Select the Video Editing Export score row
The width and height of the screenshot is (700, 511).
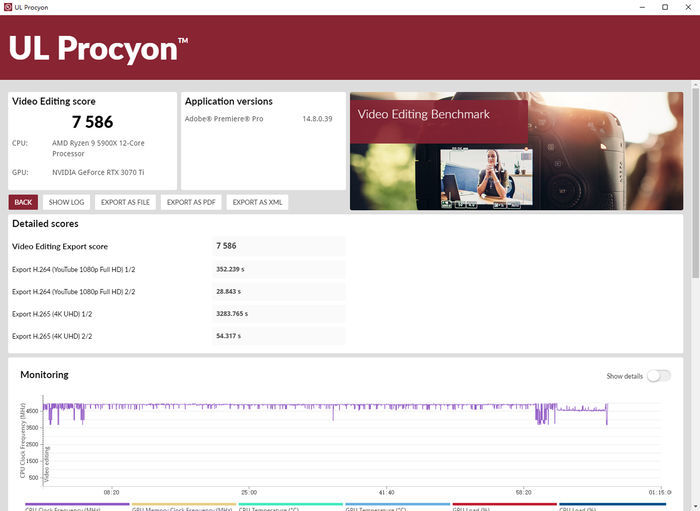click(x=177, y=246)
